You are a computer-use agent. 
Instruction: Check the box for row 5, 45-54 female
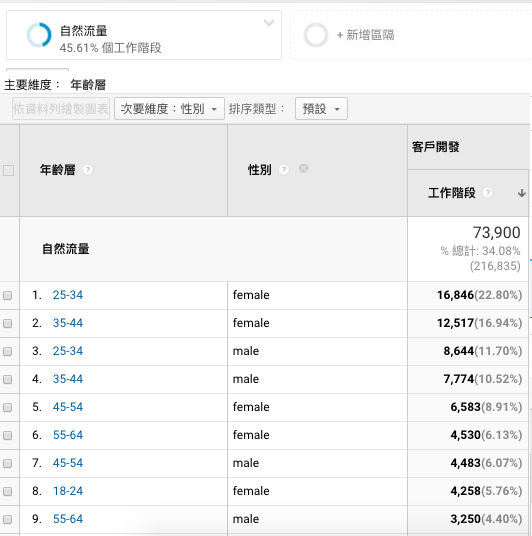pyautogui.click(x=8, y=407)
